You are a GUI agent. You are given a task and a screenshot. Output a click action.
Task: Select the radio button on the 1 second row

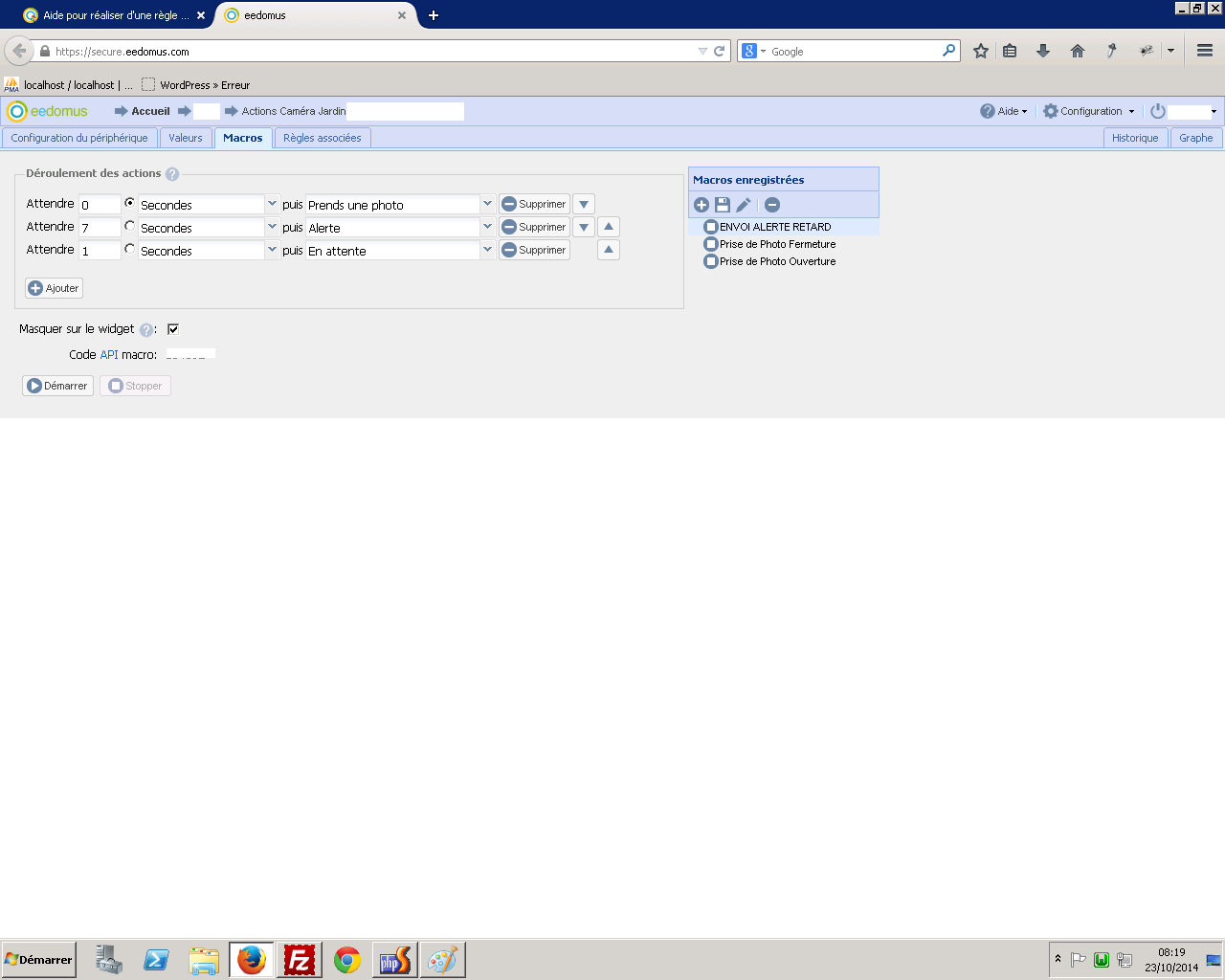click(130, 249)
